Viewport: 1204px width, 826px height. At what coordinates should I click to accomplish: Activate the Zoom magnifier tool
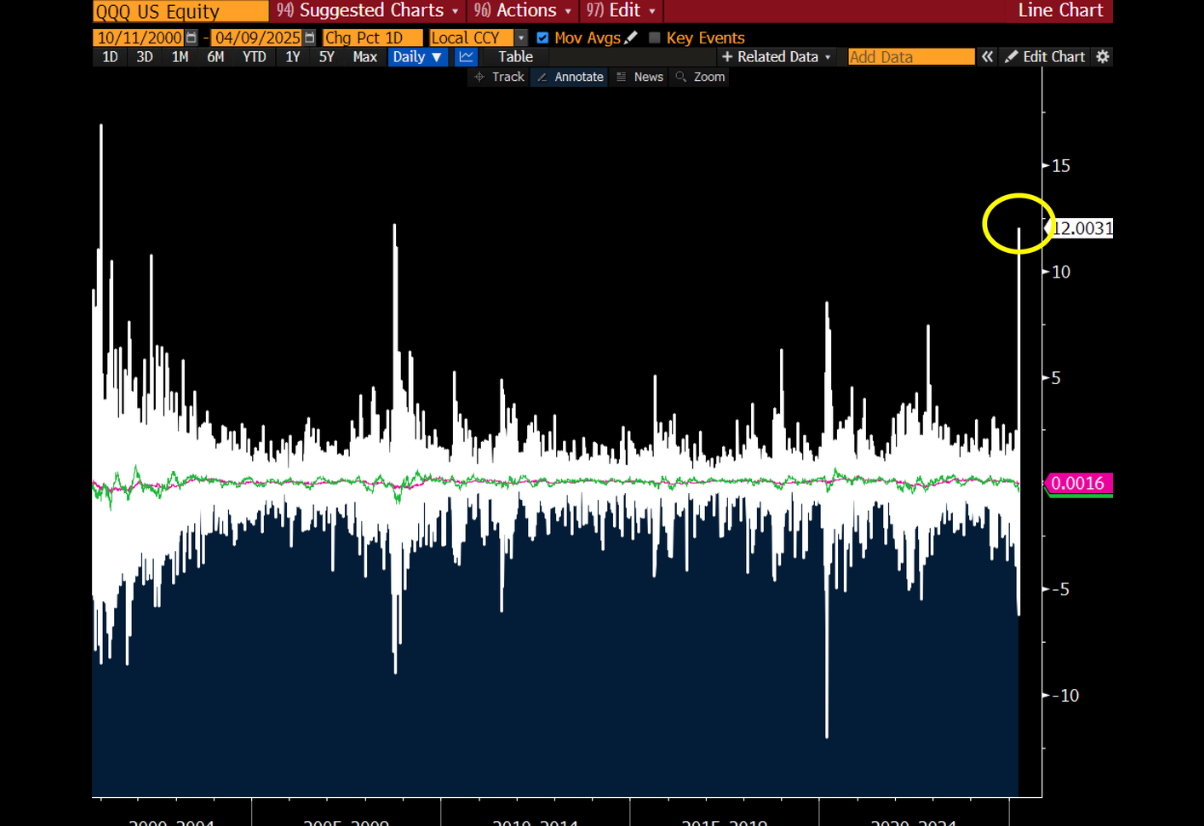pyautogui.click(x=700, y=77)
